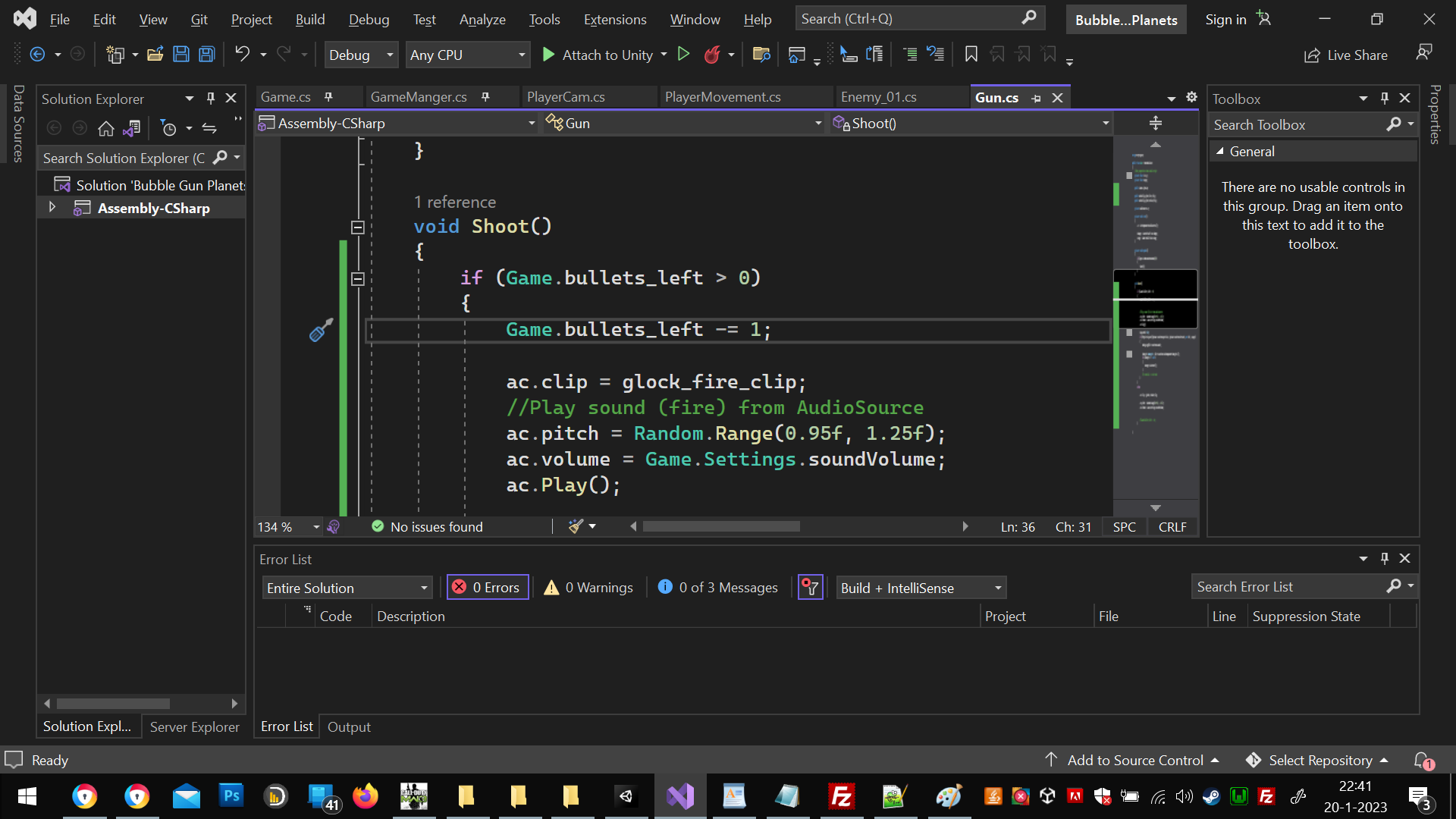
Task: Open the Debug configuration dropdown
Action: [361, 55]
